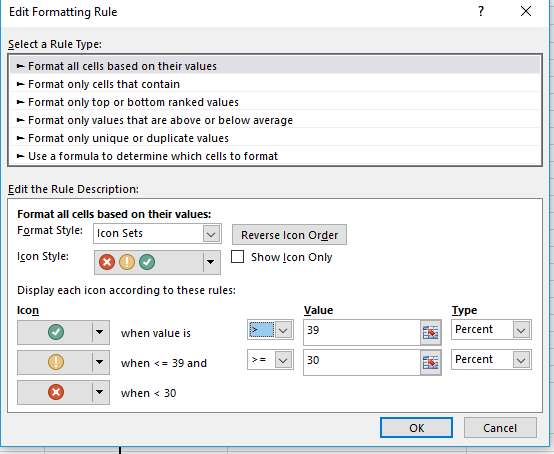Viewport: 554px width, 454px height.
Task: Select Format only top or bottom ranked values
Action: [275, 102]
